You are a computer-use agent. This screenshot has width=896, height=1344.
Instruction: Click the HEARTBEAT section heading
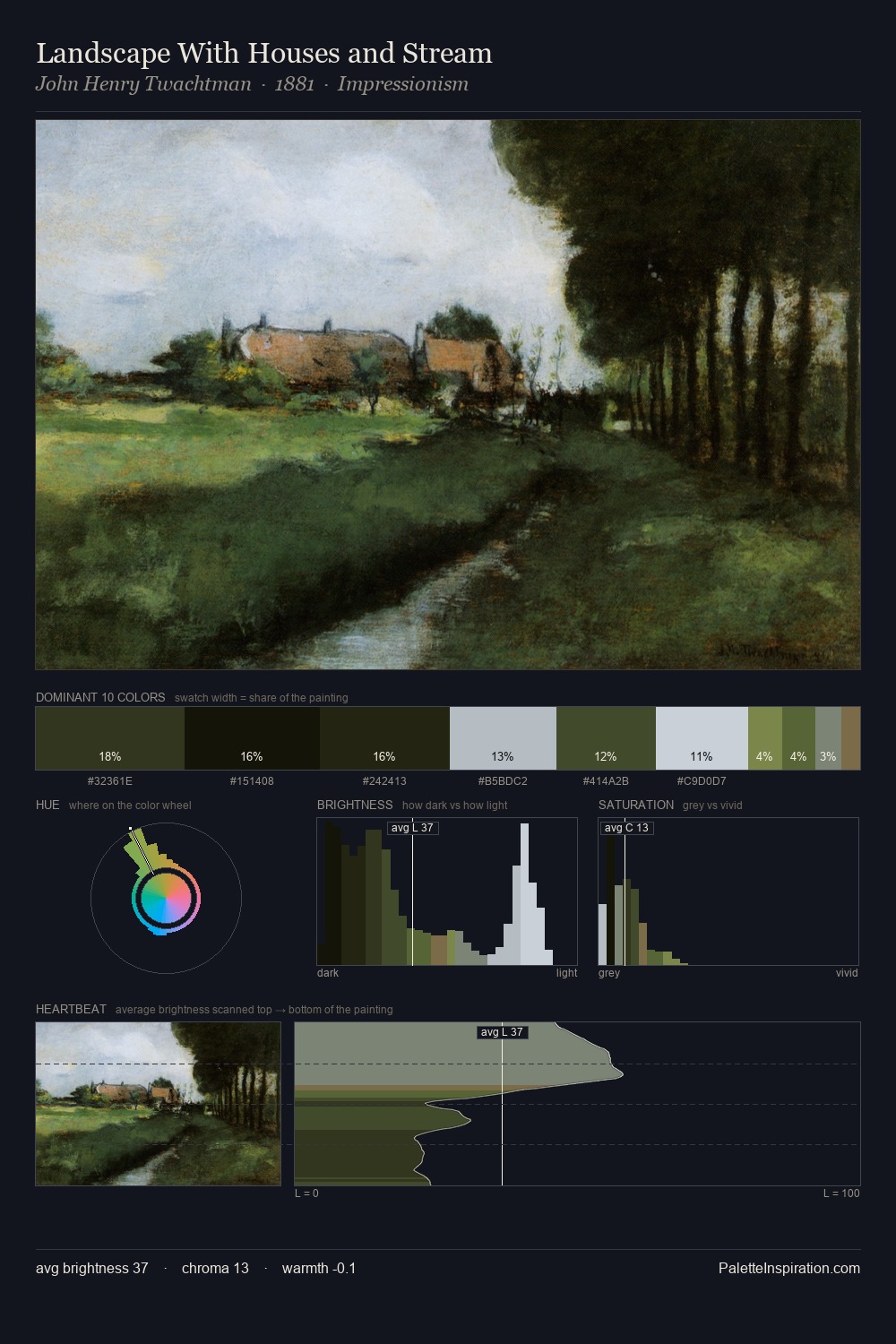point(71,1009)
